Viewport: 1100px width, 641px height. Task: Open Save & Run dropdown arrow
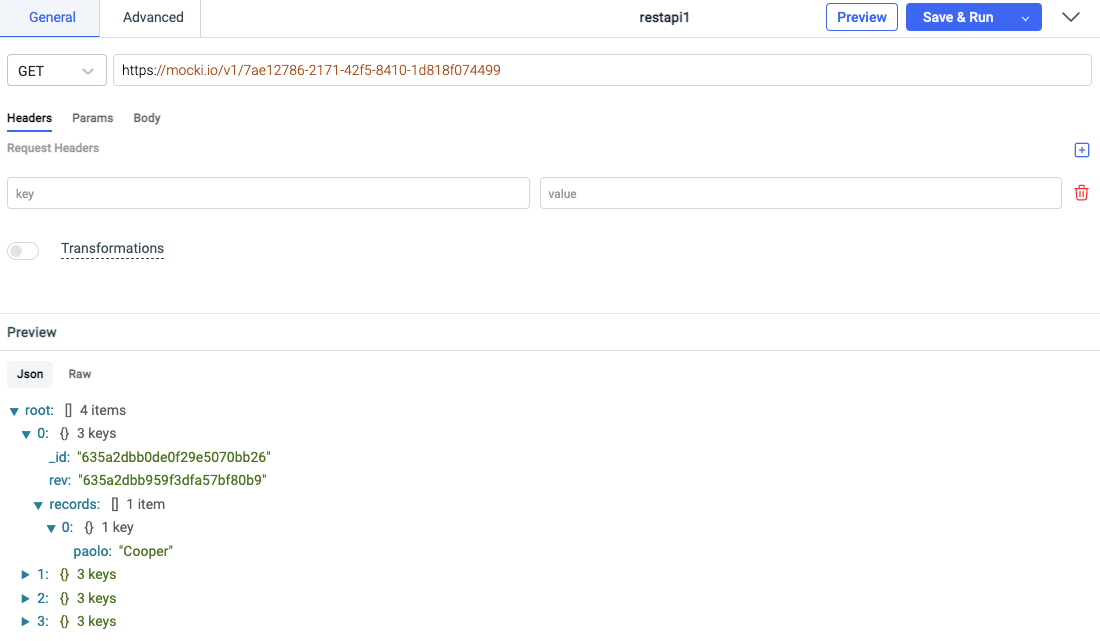pos(1025,18)
